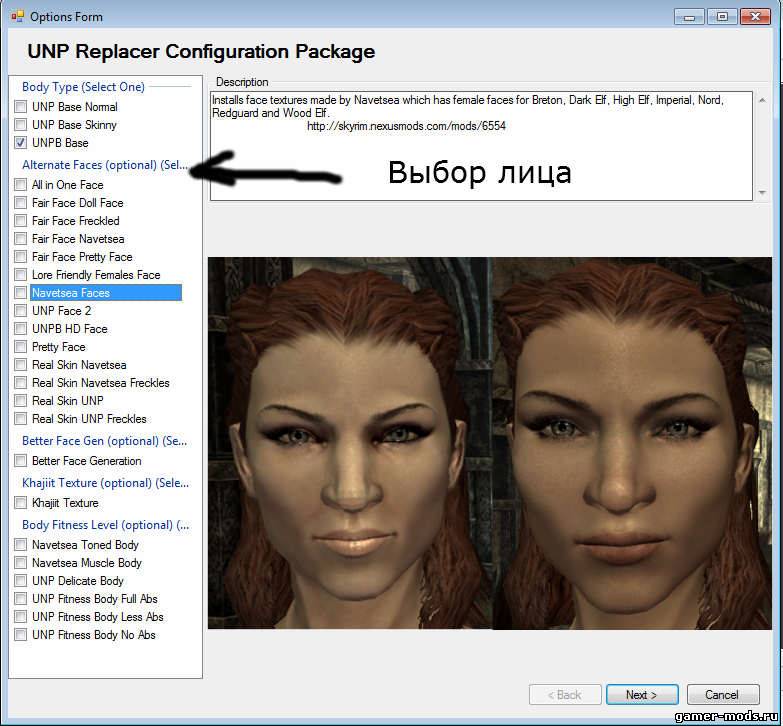Enable the UNP Face 2 checkbox
Image resolution: width=783 pixels, height=726 pixels.
[x=20, y=311]
